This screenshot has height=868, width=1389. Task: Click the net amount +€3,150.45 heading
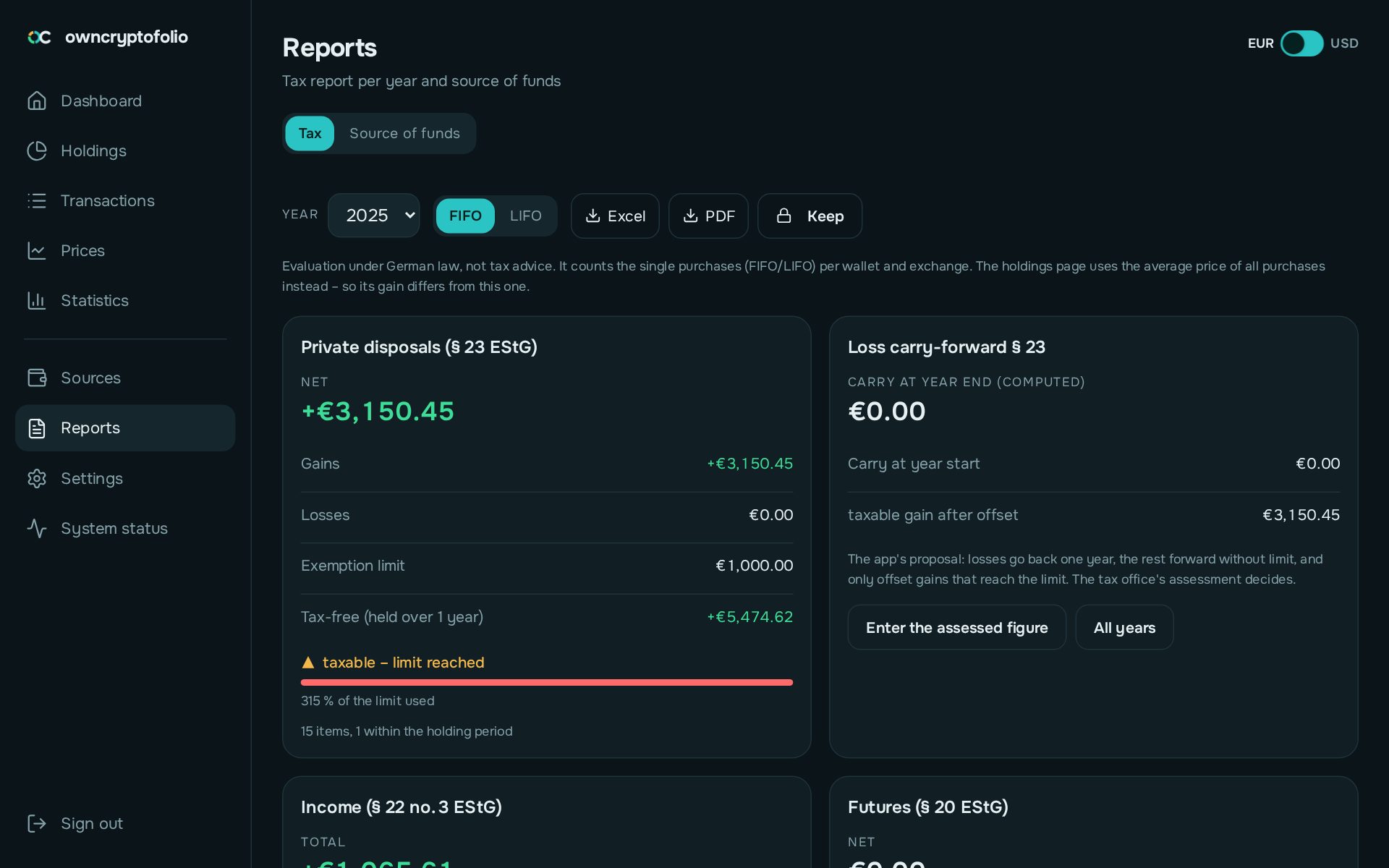point(378,411)
